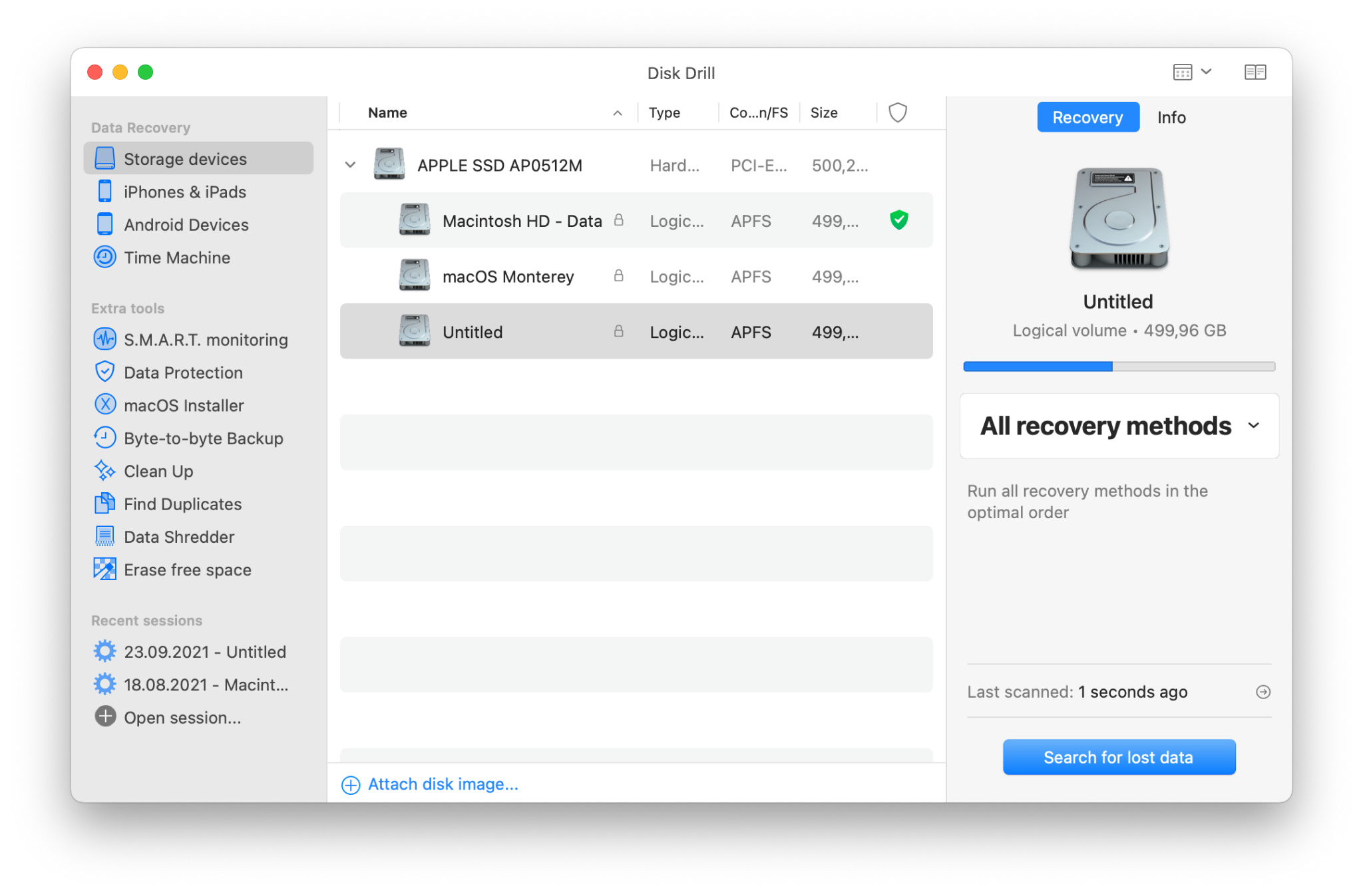Collapse the APPLE SSD AP0512M tree
1363x896 pixels.
pos(350,164)
